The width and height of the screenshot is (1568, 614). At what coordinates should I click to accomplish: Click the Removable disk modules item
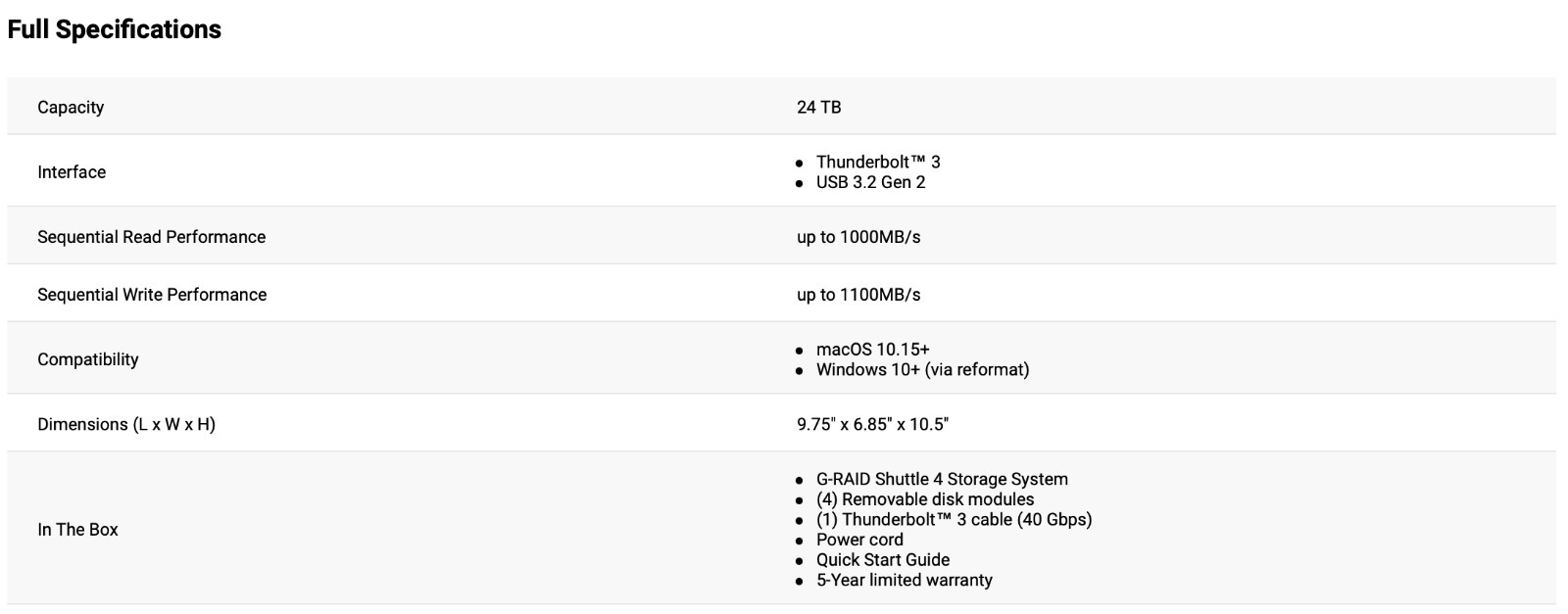pyautogui.click(x=925, y=499)
